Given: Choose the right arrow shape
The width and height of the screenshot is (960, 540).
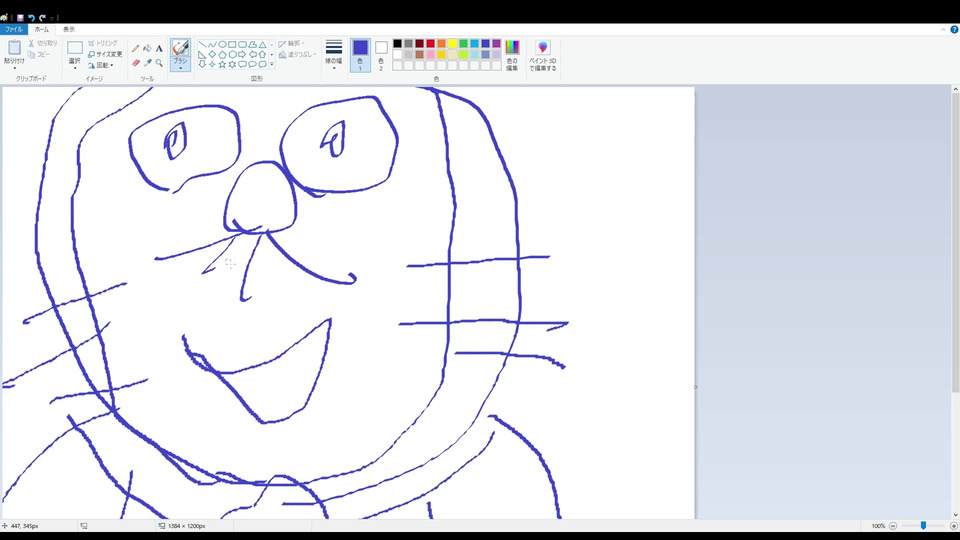Looking at the screenshot, I should 242,54.
